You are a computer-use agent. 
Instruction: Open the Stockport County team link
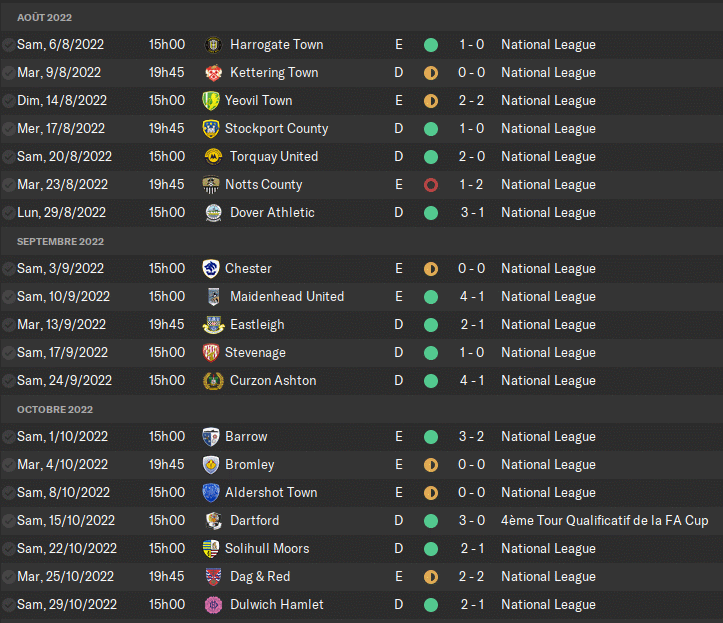(x=276, y=129)
